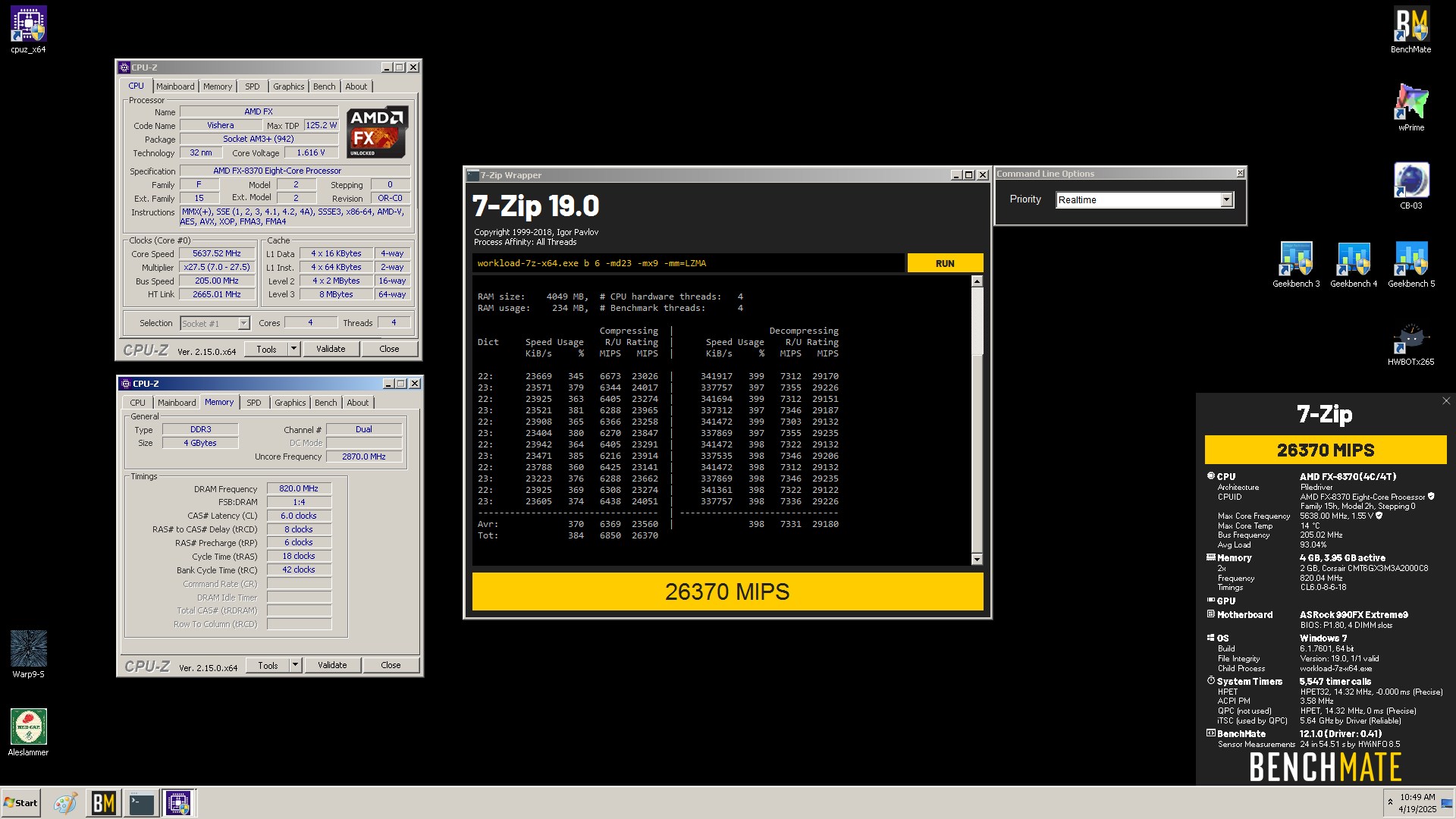Launch the HWBOTx265 desktop shortcut
1456x819 pixels.
pos(1410,343)
